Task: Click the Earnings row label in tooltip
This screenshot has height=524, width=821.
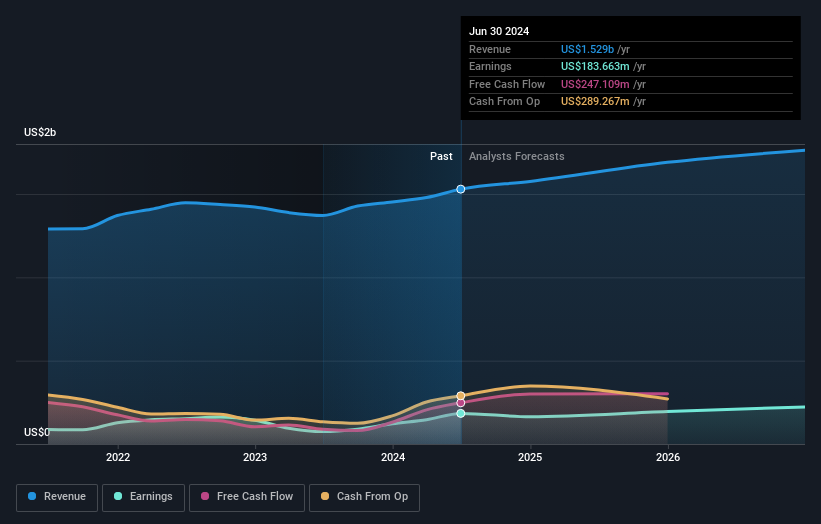Action: [x=490, y=66]
